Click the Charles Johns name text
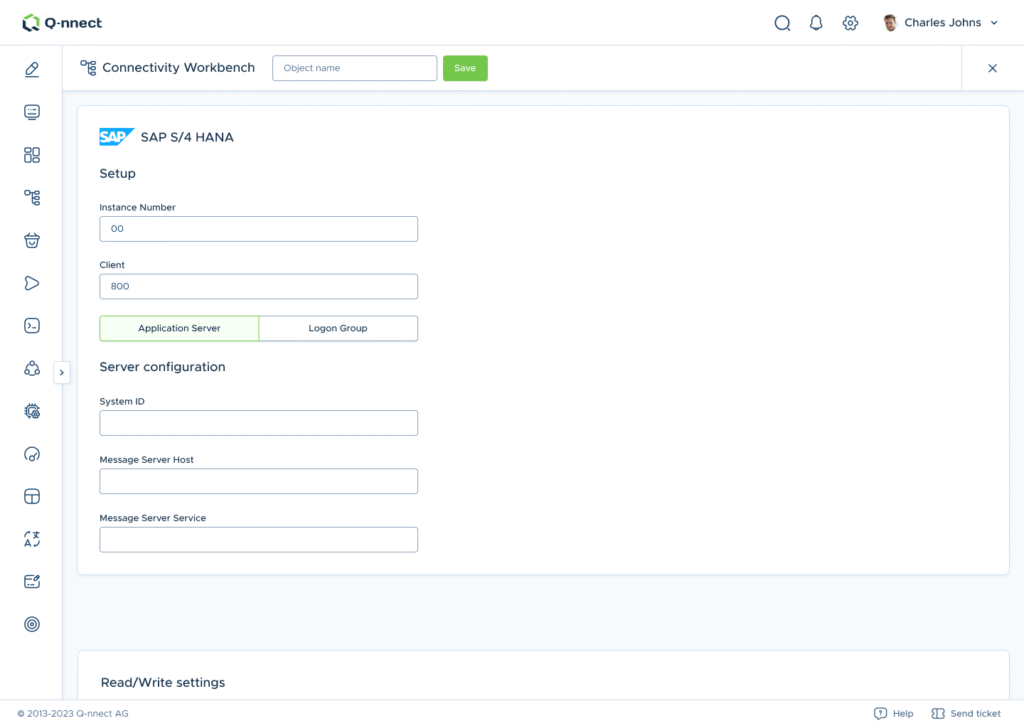 tap(942, 23)
